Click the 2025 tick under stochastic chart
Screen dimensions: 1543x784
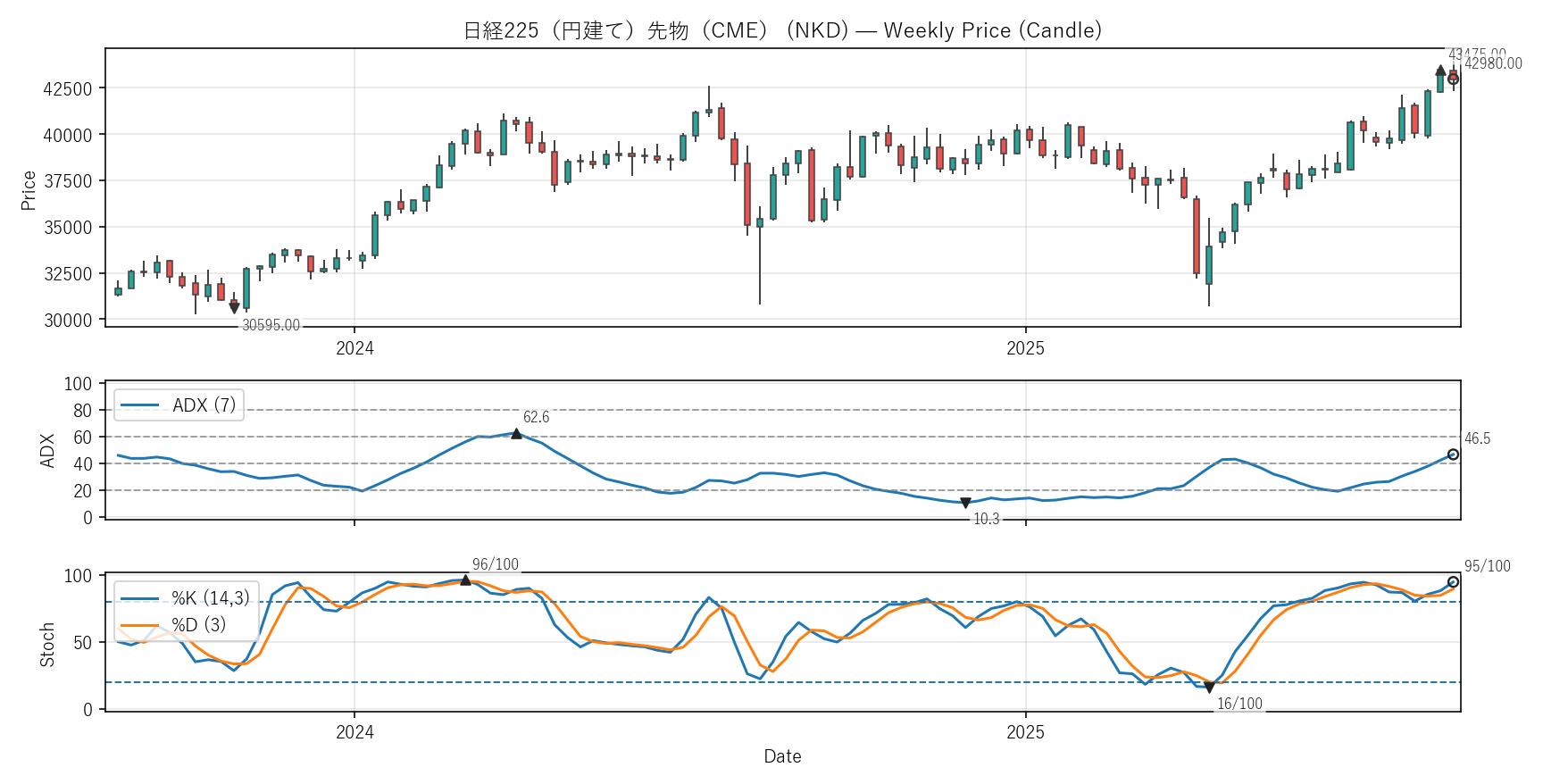pos(1025,732)
